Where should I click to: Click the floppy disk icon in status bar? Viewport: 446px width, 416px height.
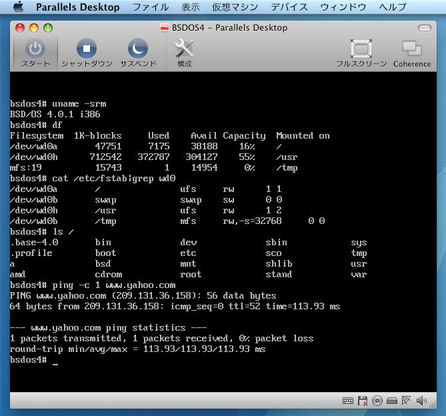pos(362,400)
